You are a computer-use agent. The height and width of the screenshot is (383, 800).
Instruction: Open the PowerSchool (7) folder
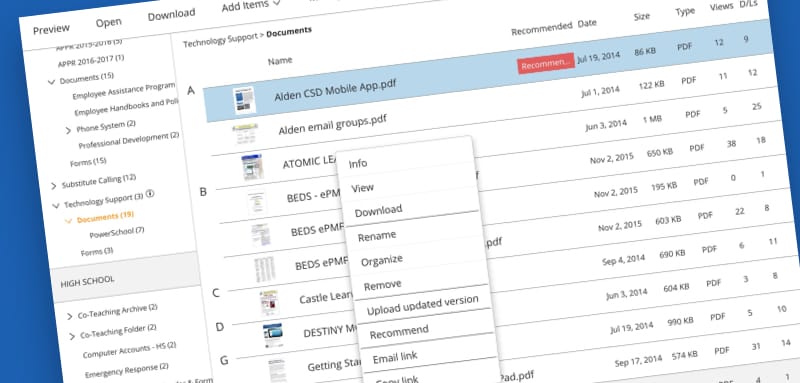(x=117, y=232)
